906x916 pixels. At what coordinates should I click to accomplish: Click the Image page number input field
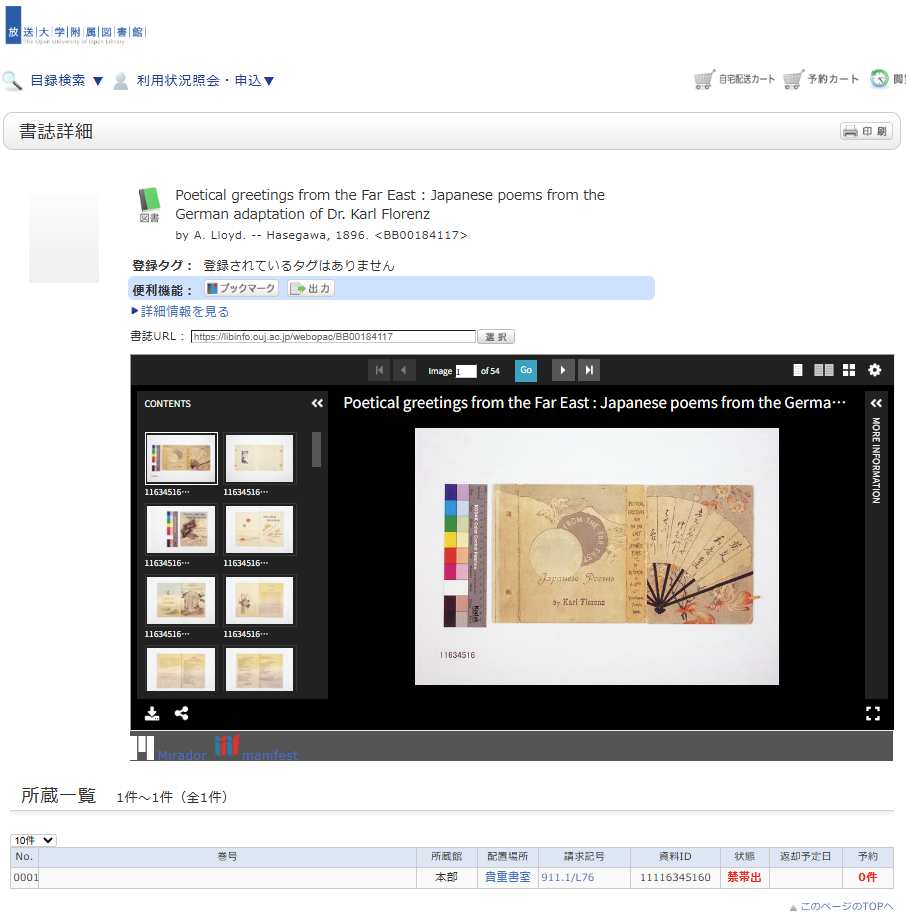point(466,371)
